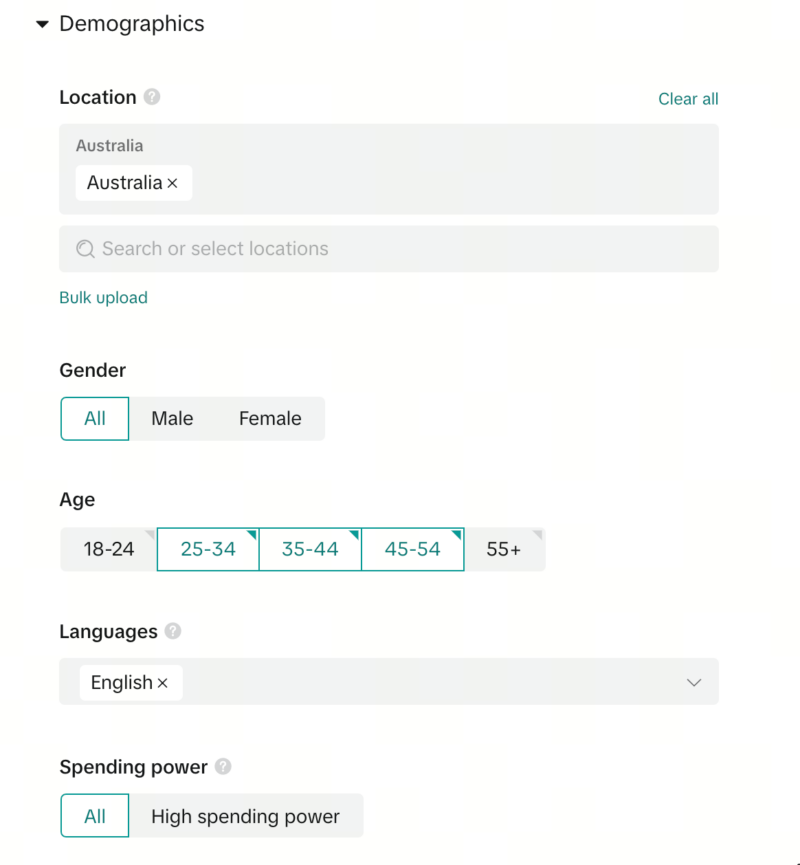Screen dimensions: 800x865
Task: Click the Spending power help icon
Action: coord(223,767)
